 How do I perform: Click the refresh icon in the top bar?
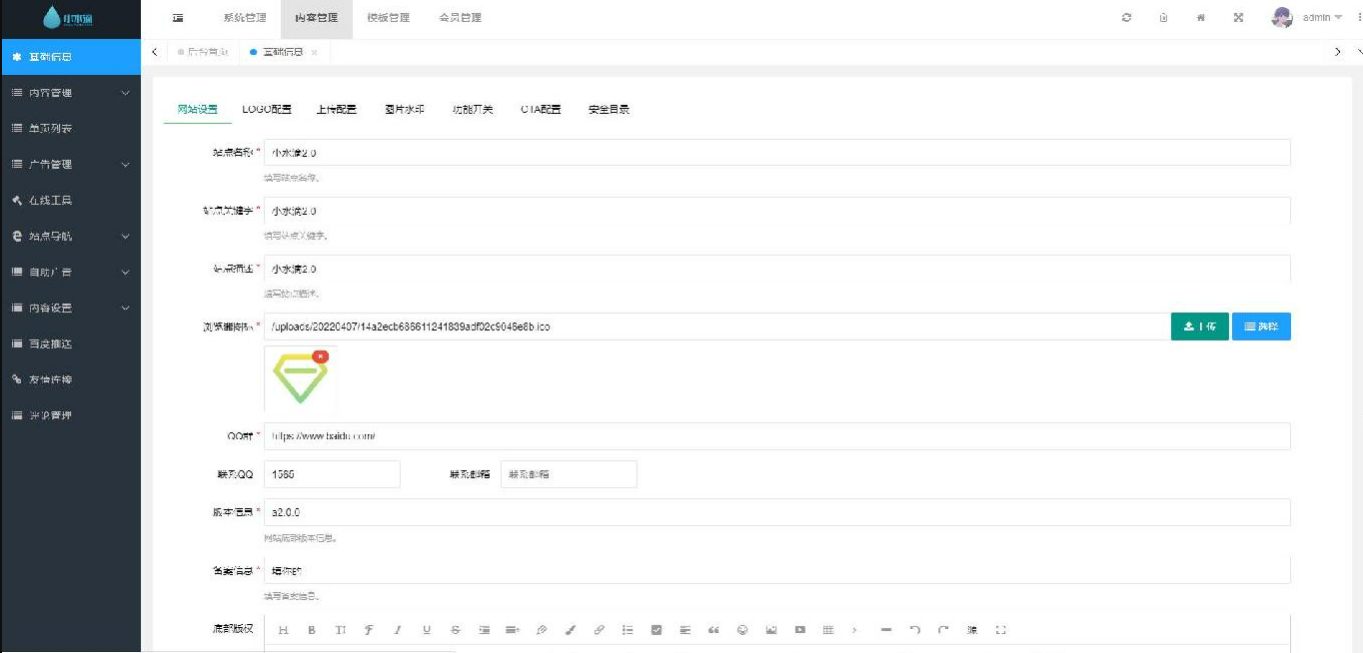coord(1128,18)
